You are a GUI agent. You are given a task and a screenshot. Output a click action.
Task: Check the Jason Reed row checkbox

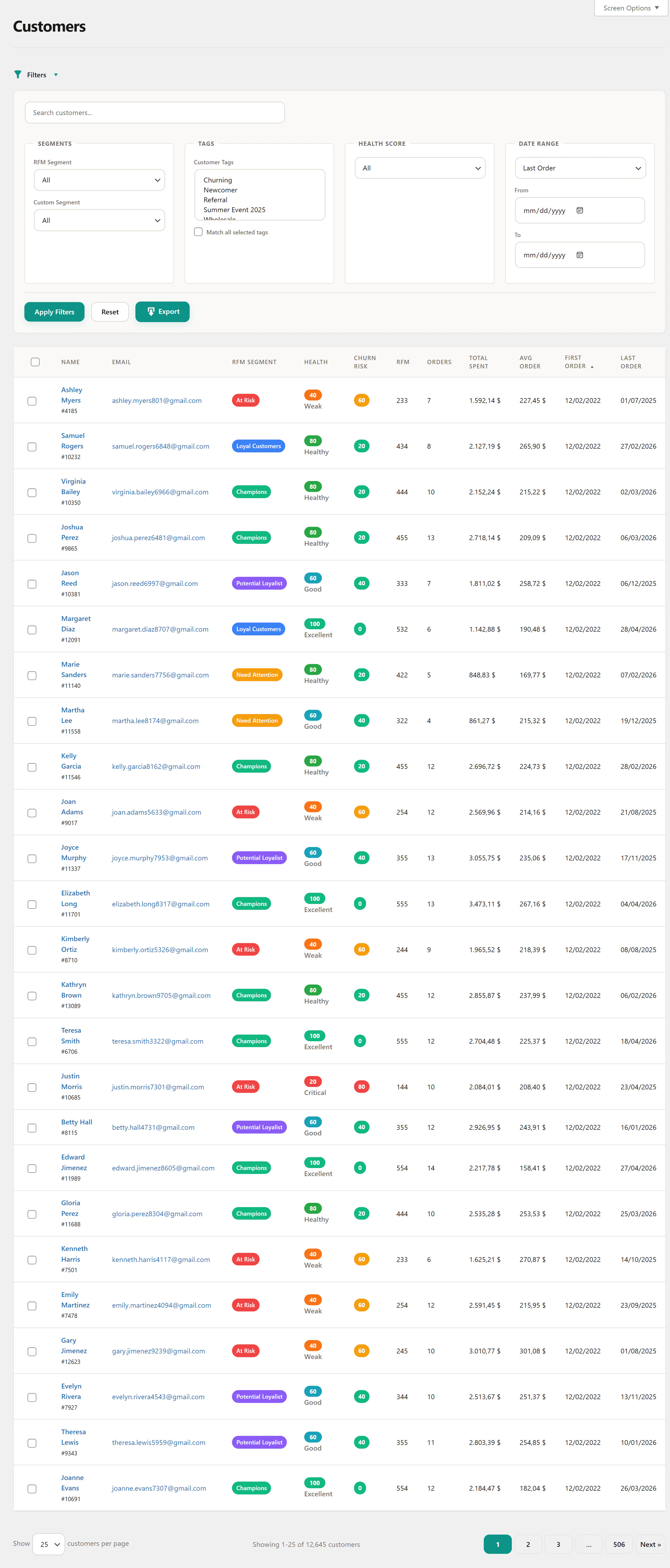pos(32,584)
